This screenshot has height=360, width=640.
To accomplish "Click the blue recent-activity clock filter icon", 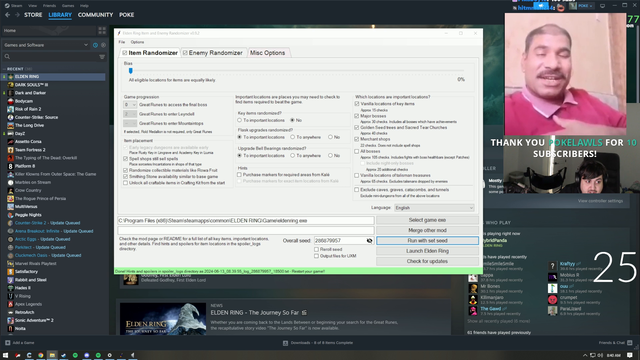I will (95, 45).
